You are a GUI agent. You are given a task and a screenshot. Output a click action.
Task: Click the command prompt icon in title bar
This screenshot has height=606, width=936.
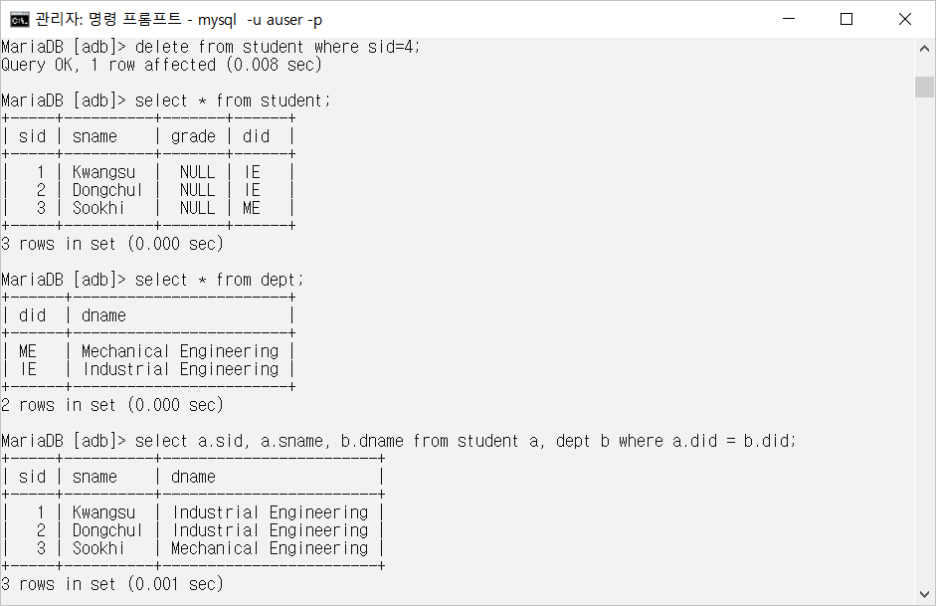19,20
